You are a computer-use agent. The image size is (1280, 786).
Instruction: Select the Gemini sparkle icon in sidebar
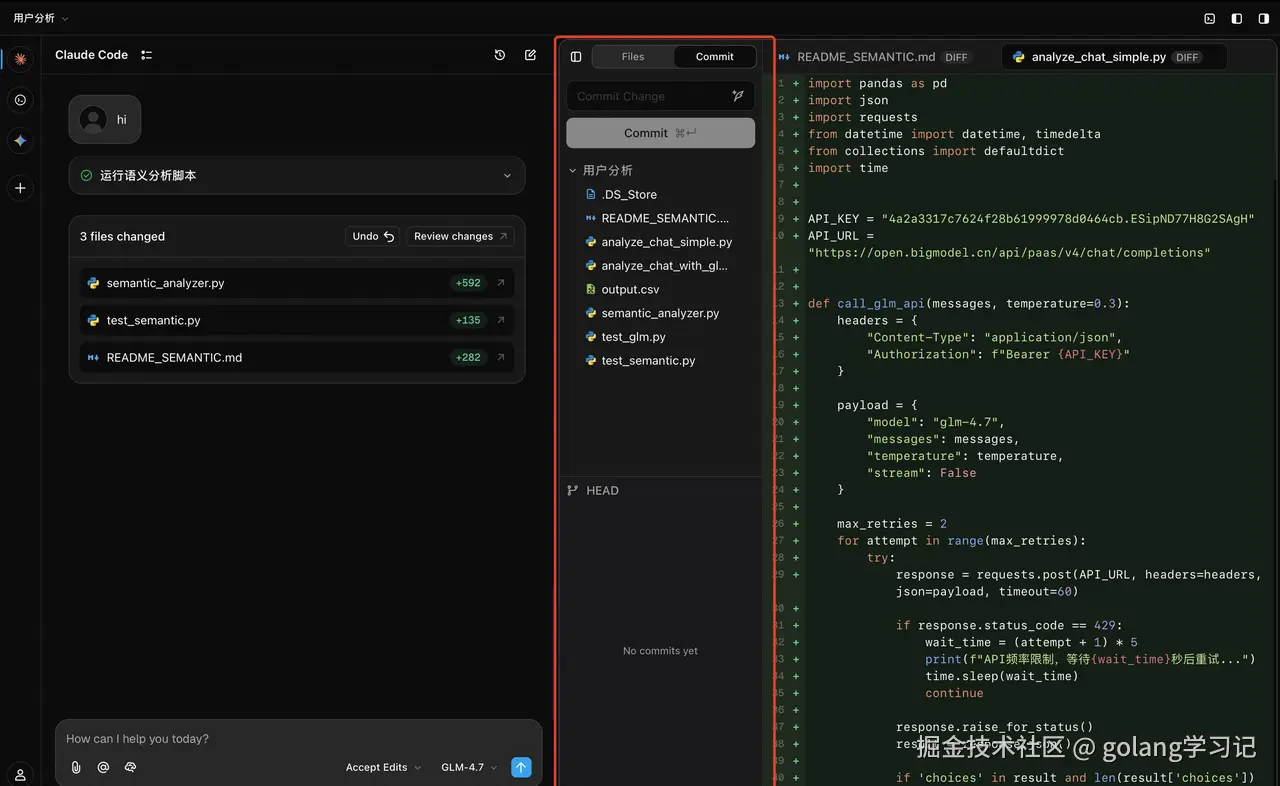[20, 141]
